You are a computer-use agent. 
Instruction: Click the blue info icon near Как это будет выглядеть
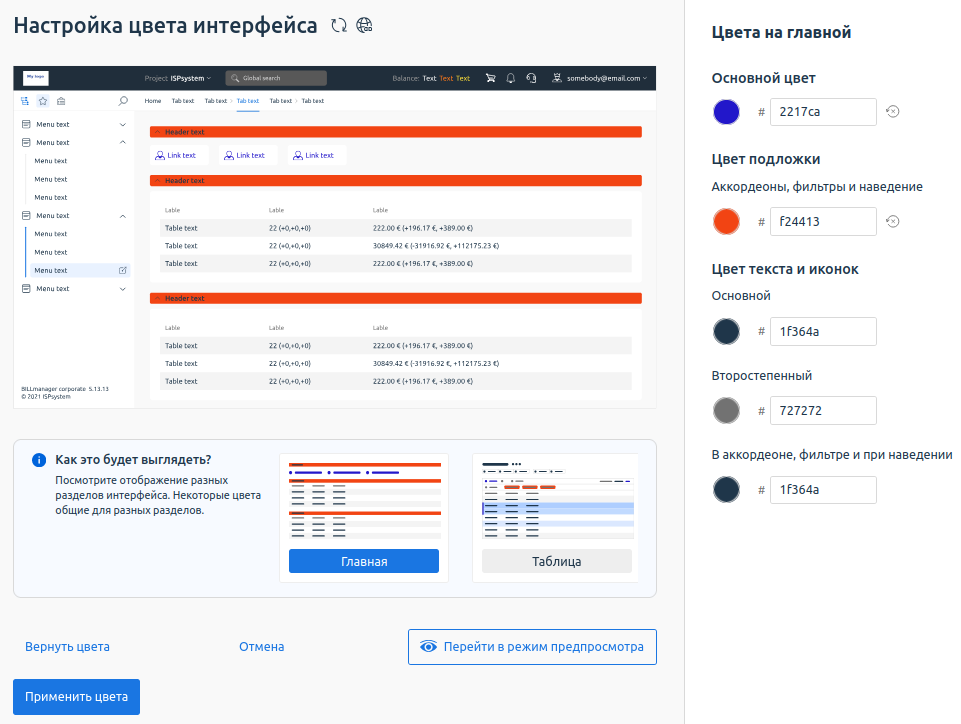39,460
